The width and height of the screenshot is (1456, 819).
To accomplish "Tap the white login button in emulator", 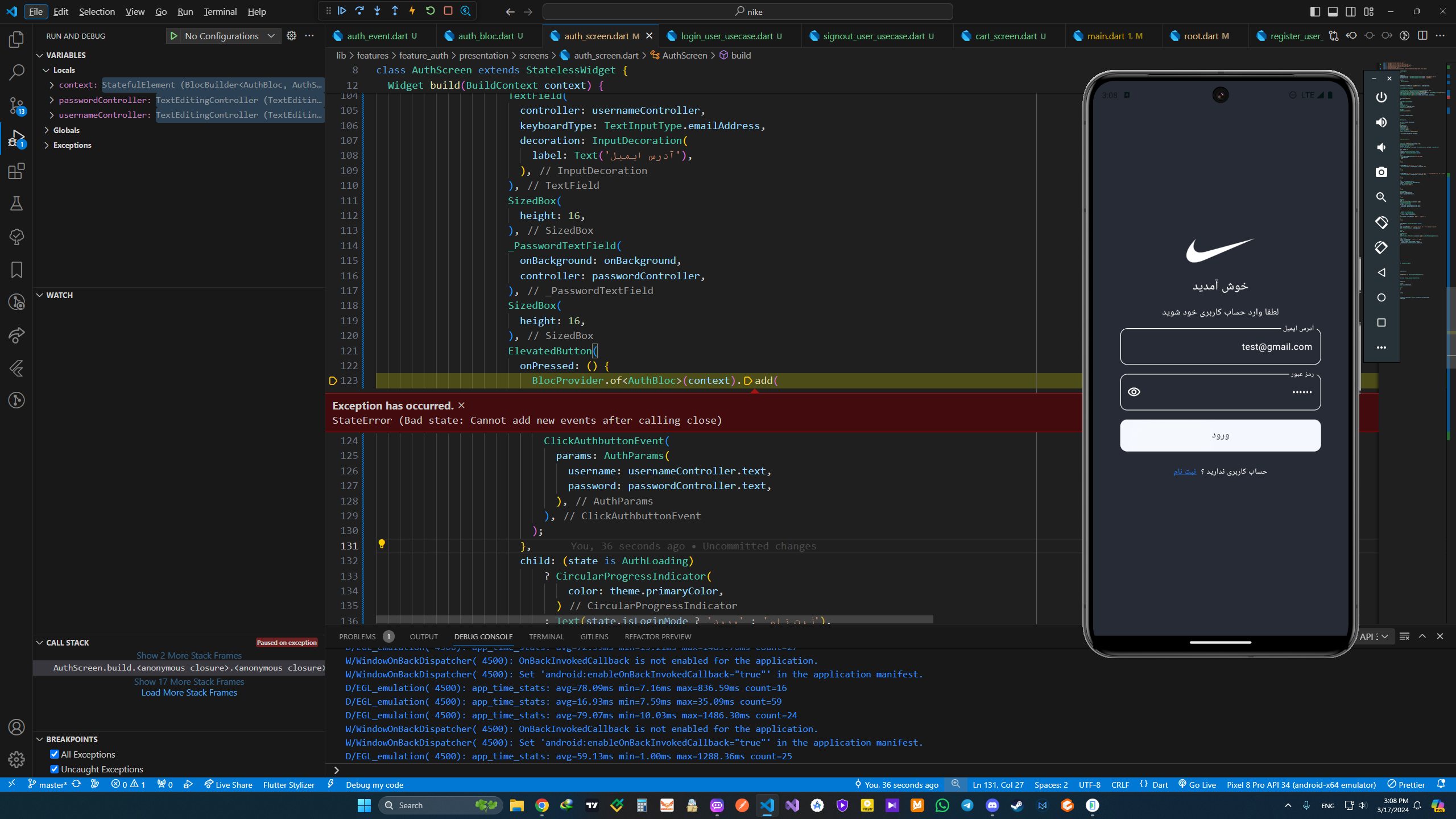I will click(x=1220, y=435).
